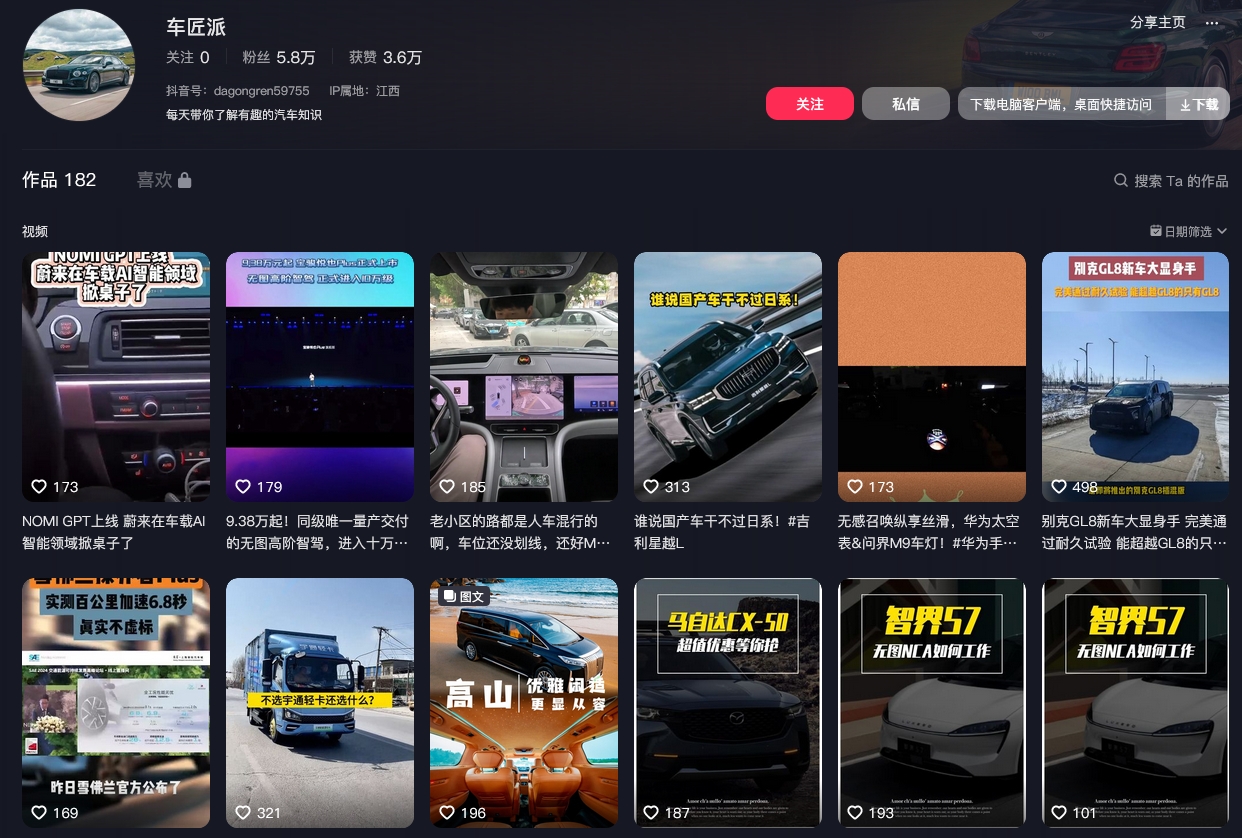Screen dimensions: 1242x838
Task: Click the 视频 section label
Action: pyautogui.click(x=35, y=231)
